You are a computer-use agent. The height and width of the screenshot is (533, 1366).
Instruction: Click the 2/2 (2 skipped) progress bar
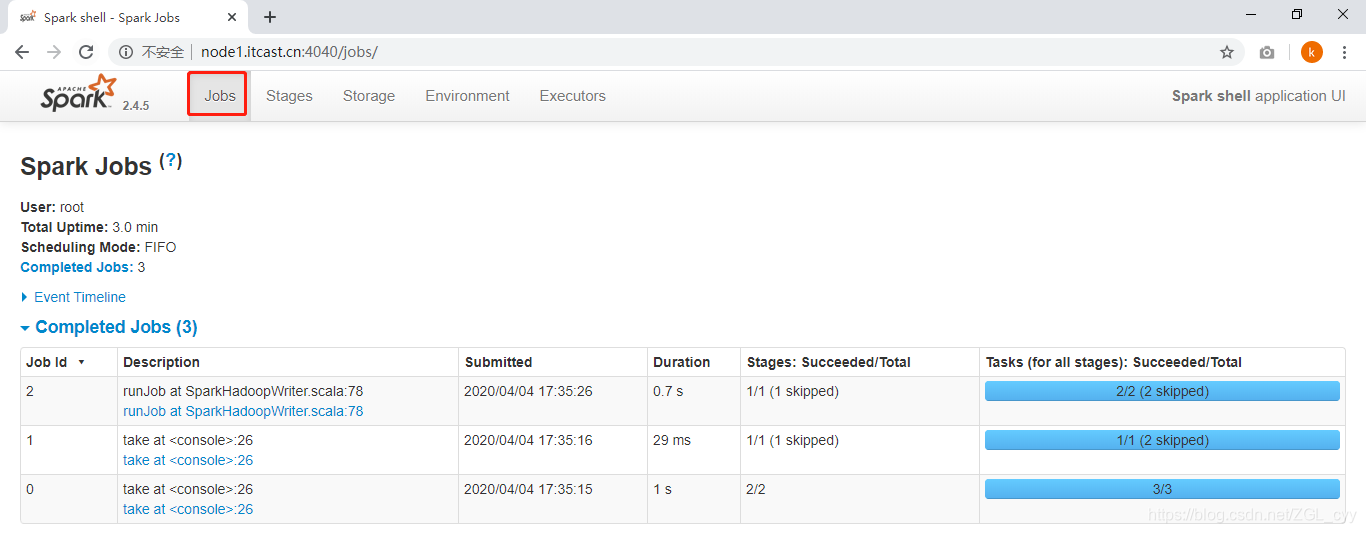point(1162,391)
